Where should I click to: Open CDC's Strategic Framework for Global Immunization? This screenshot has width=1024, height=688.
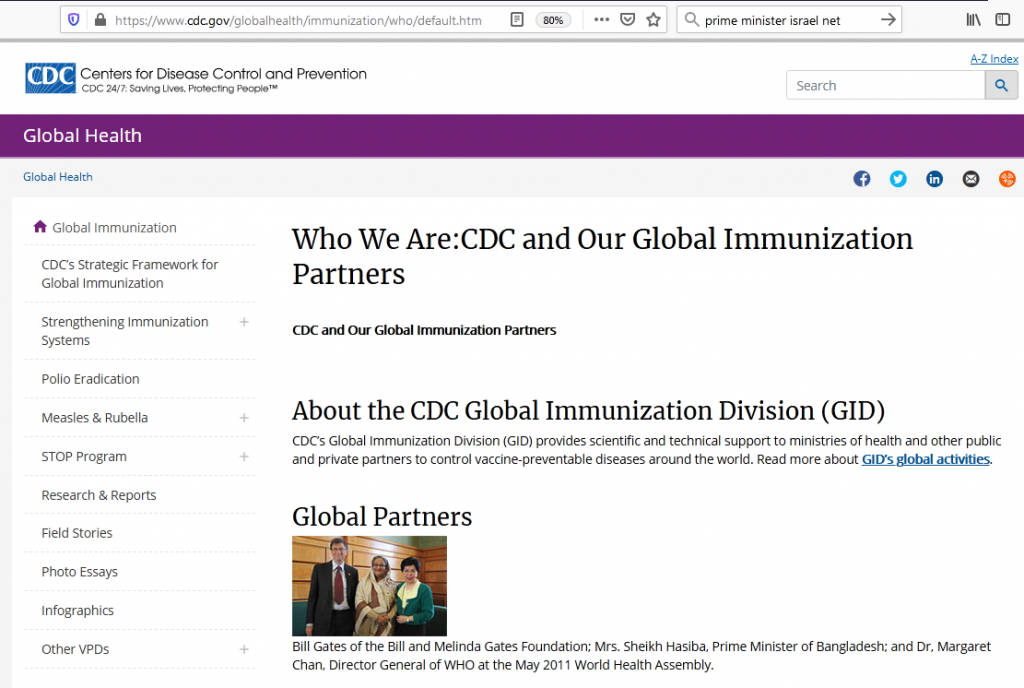[129, 274]
